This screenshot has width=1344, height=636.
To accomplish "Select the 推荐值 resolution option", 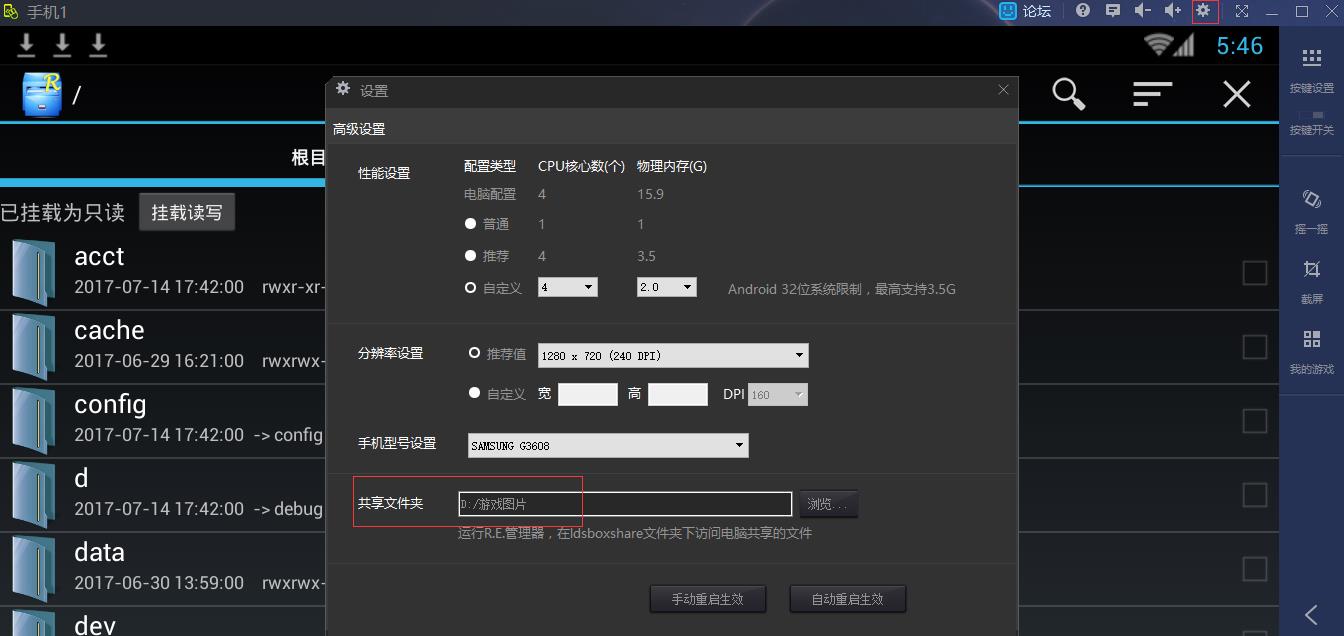I will click(x=475, y=353).
